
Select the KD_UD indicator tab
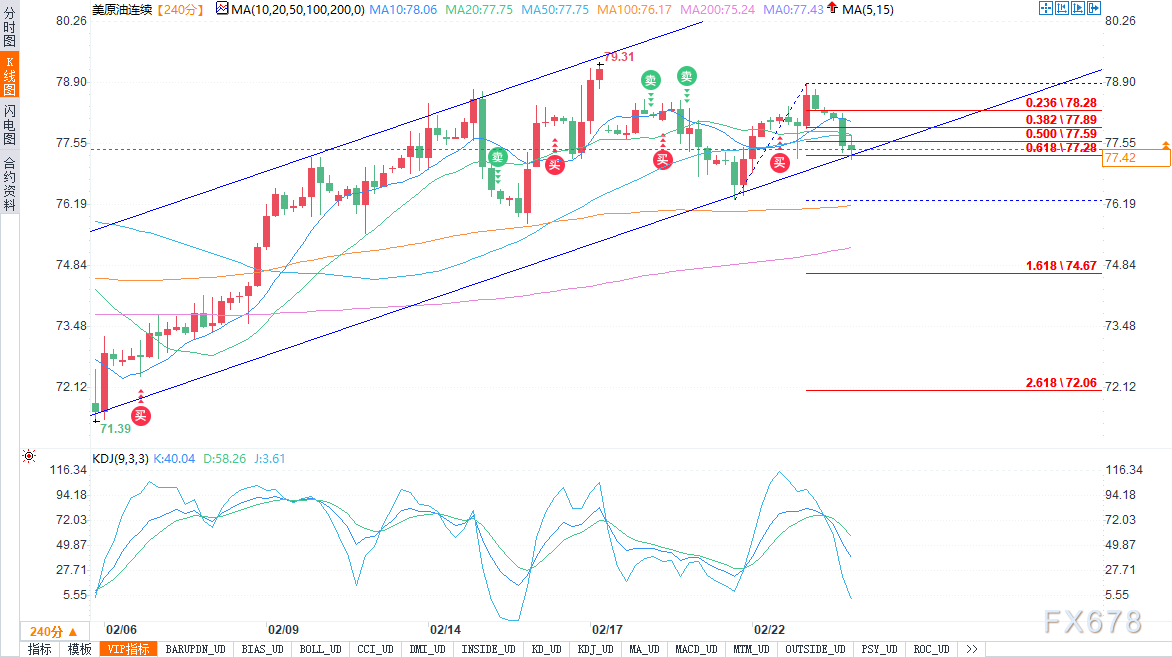(x=546, y=649)
